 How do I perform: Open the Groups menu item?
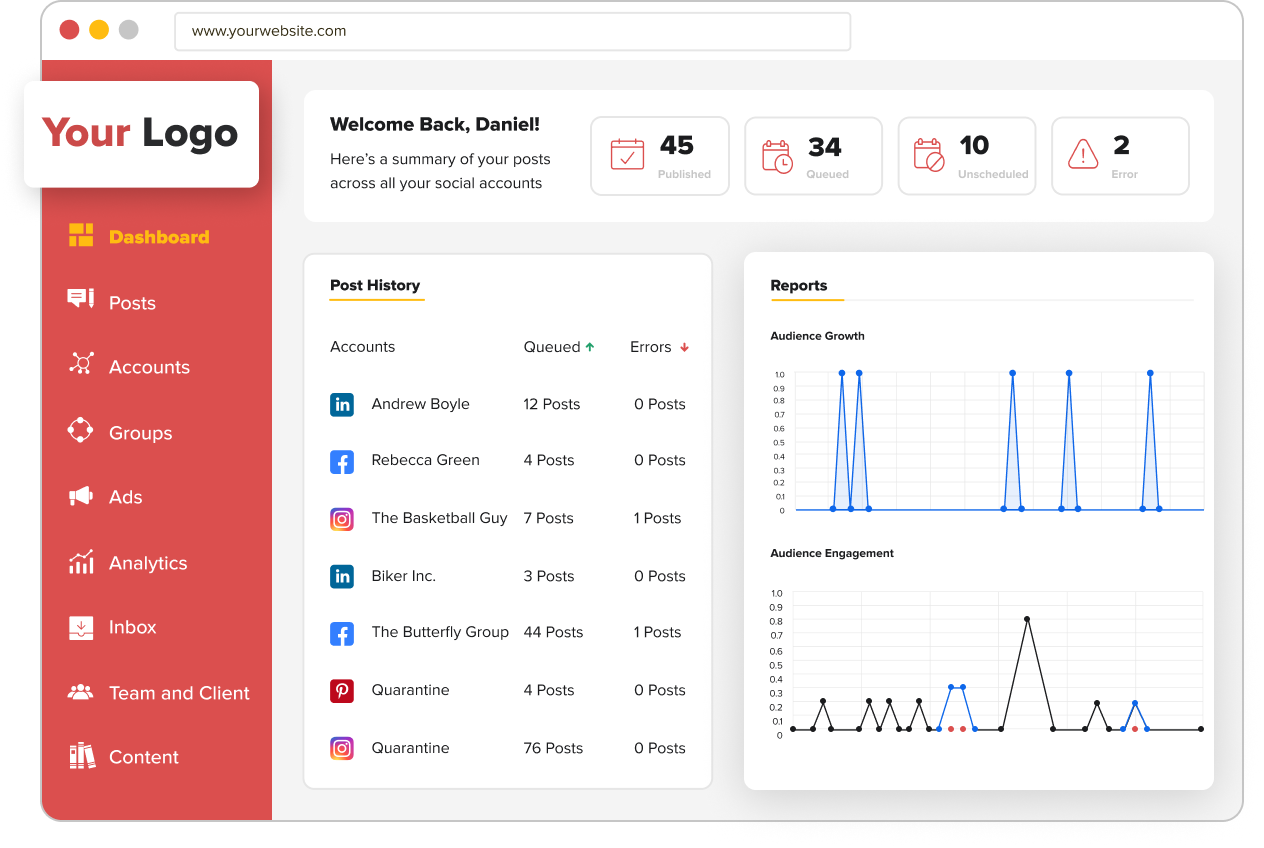140,433
